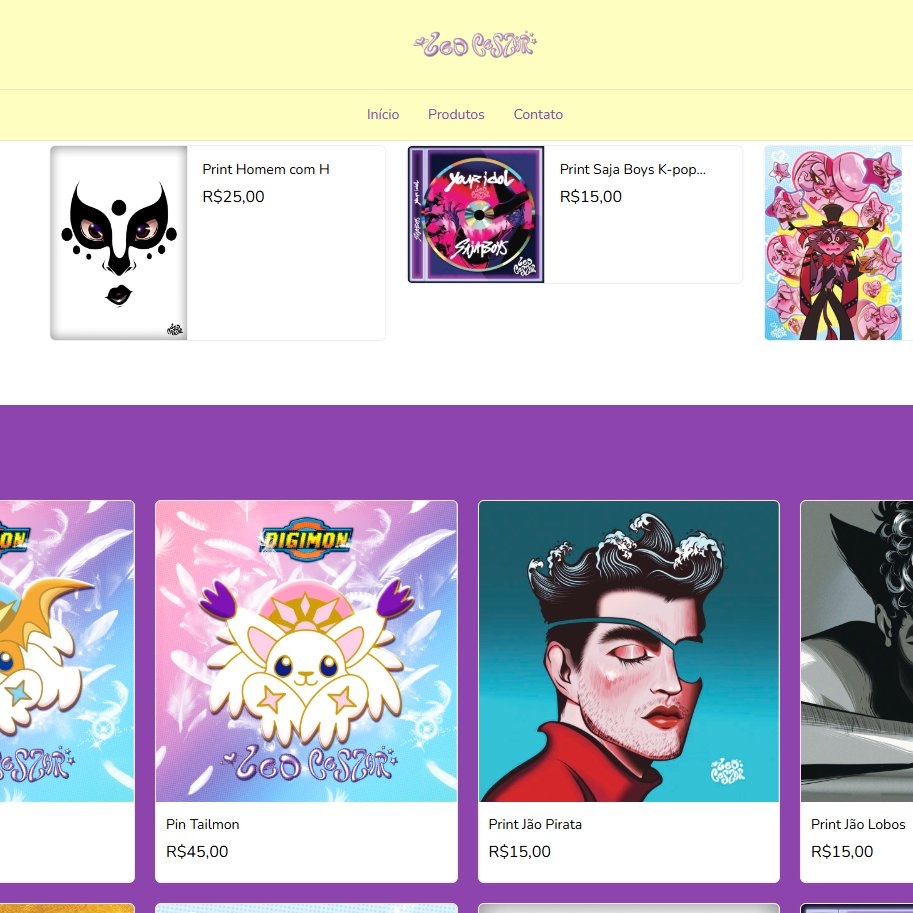Open the Início menu link
Image resolution: width=913 pixels, height=913 pixels.
[x=383, y=114]
